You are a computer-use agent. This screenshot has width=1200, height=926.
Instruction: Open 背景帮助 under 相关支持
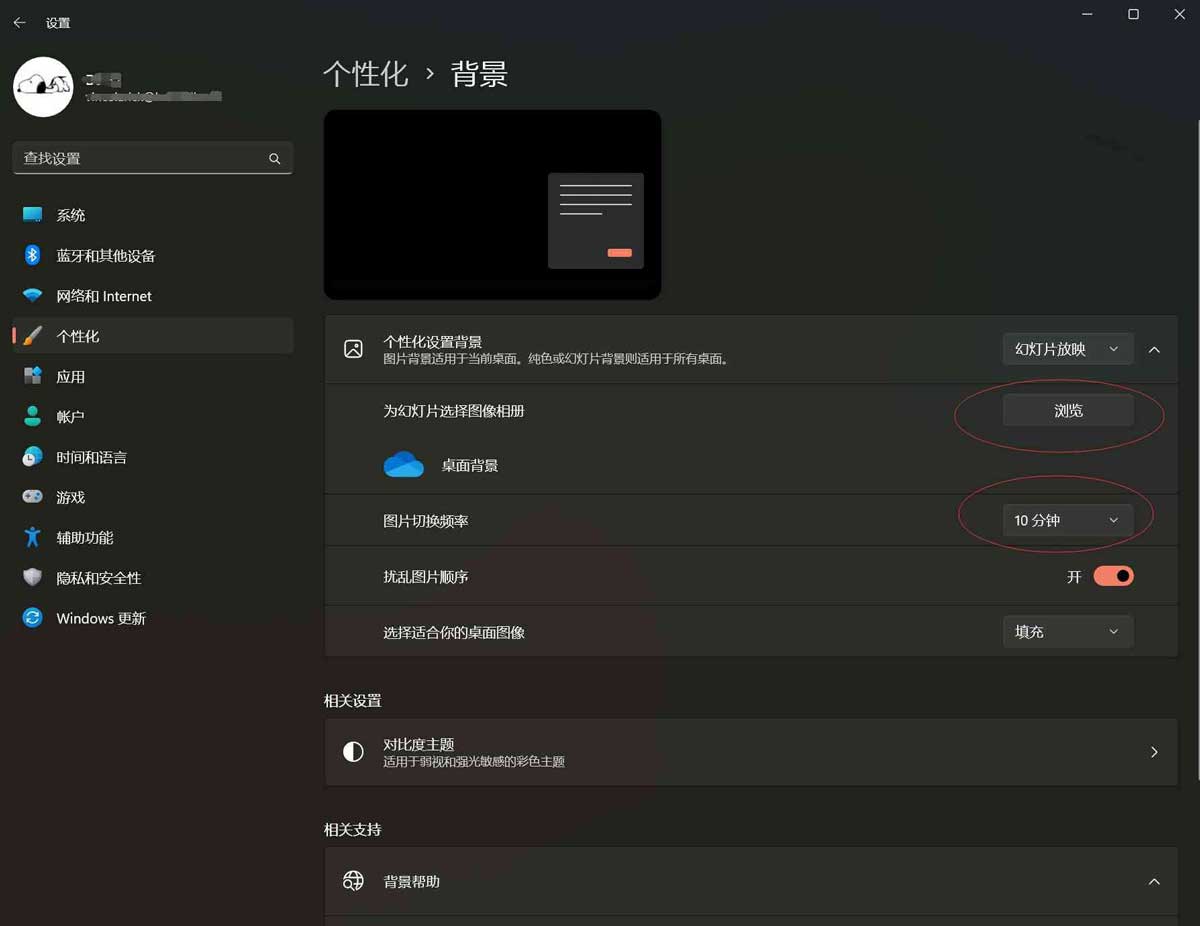pos(751,881)
